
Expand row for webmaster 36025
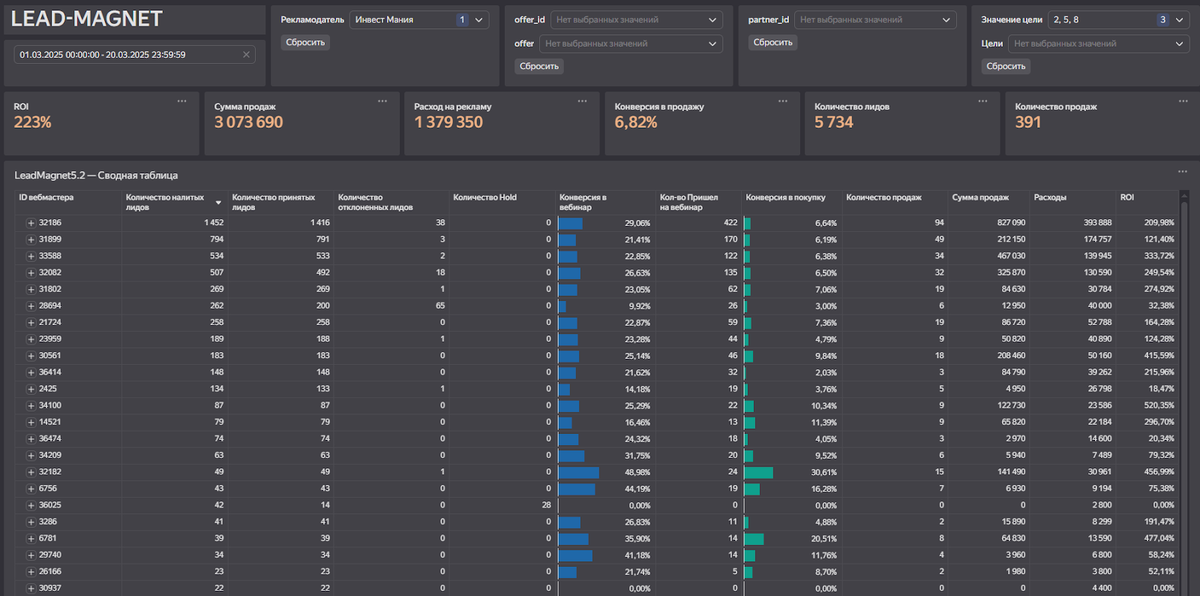(30, 505)
